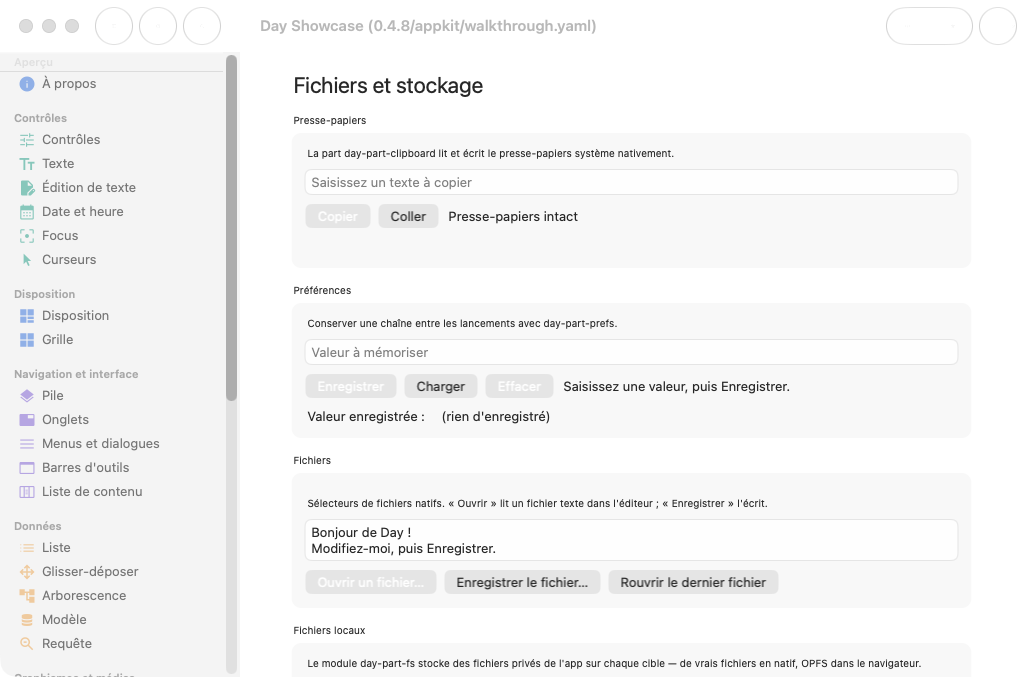1024x677 pixels.
Task: Select the Arborescence tree icon
Action: click(27, 595)
